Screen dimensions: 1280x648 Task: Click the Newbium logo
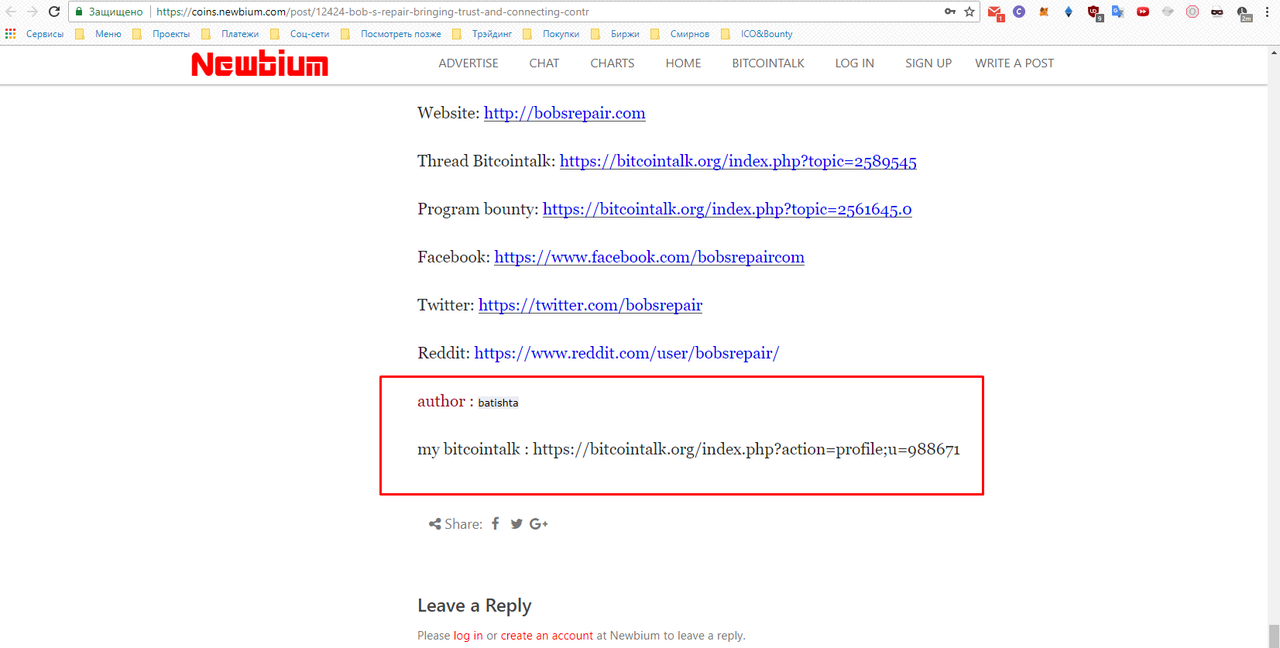click(260, 65)
